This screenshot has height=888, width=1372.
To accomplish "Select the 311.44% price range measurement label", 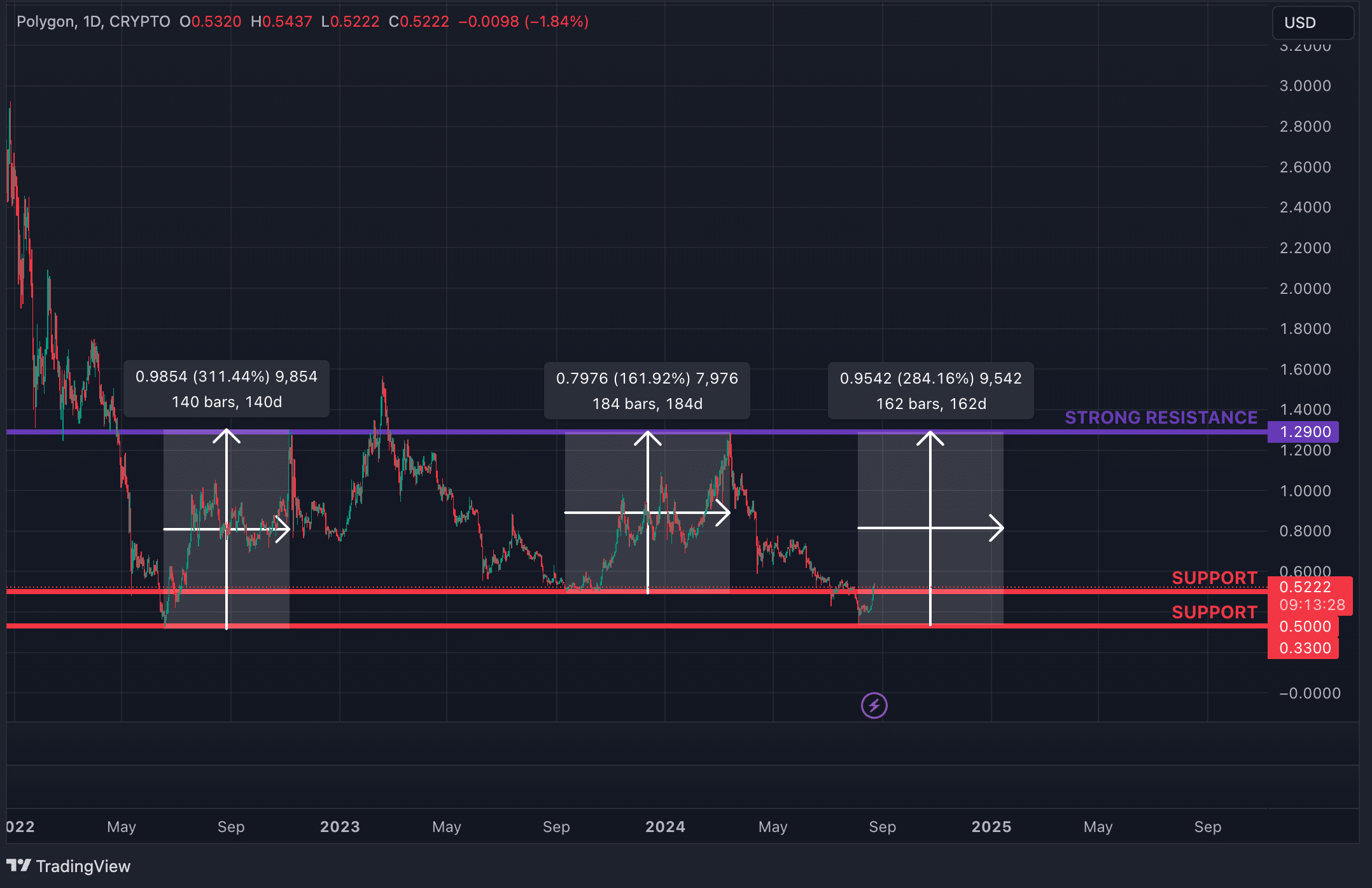I will pyautogui.click(x=227, y=389).
